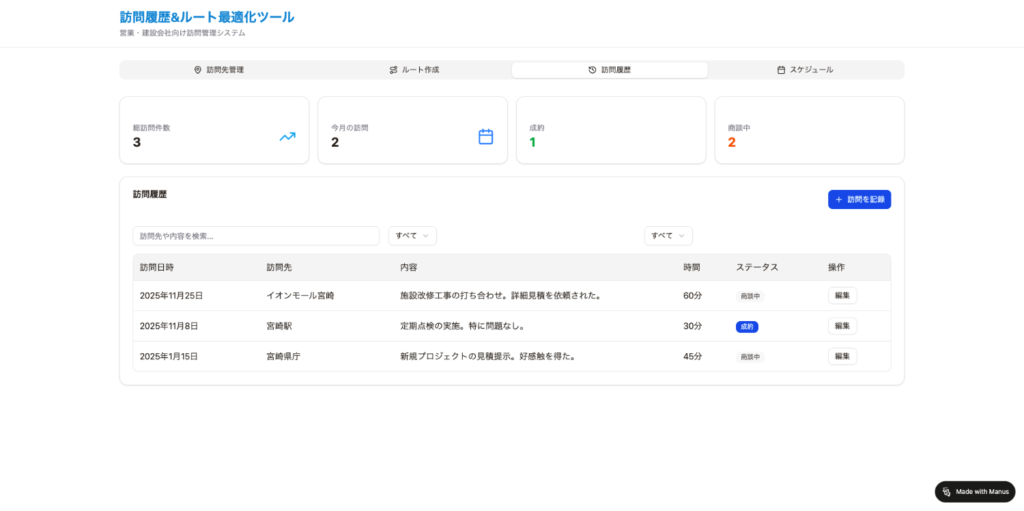This screenshot has width=1024, height=511.
Task: Click the 訪問日時 column header
Action: (157, 267)
